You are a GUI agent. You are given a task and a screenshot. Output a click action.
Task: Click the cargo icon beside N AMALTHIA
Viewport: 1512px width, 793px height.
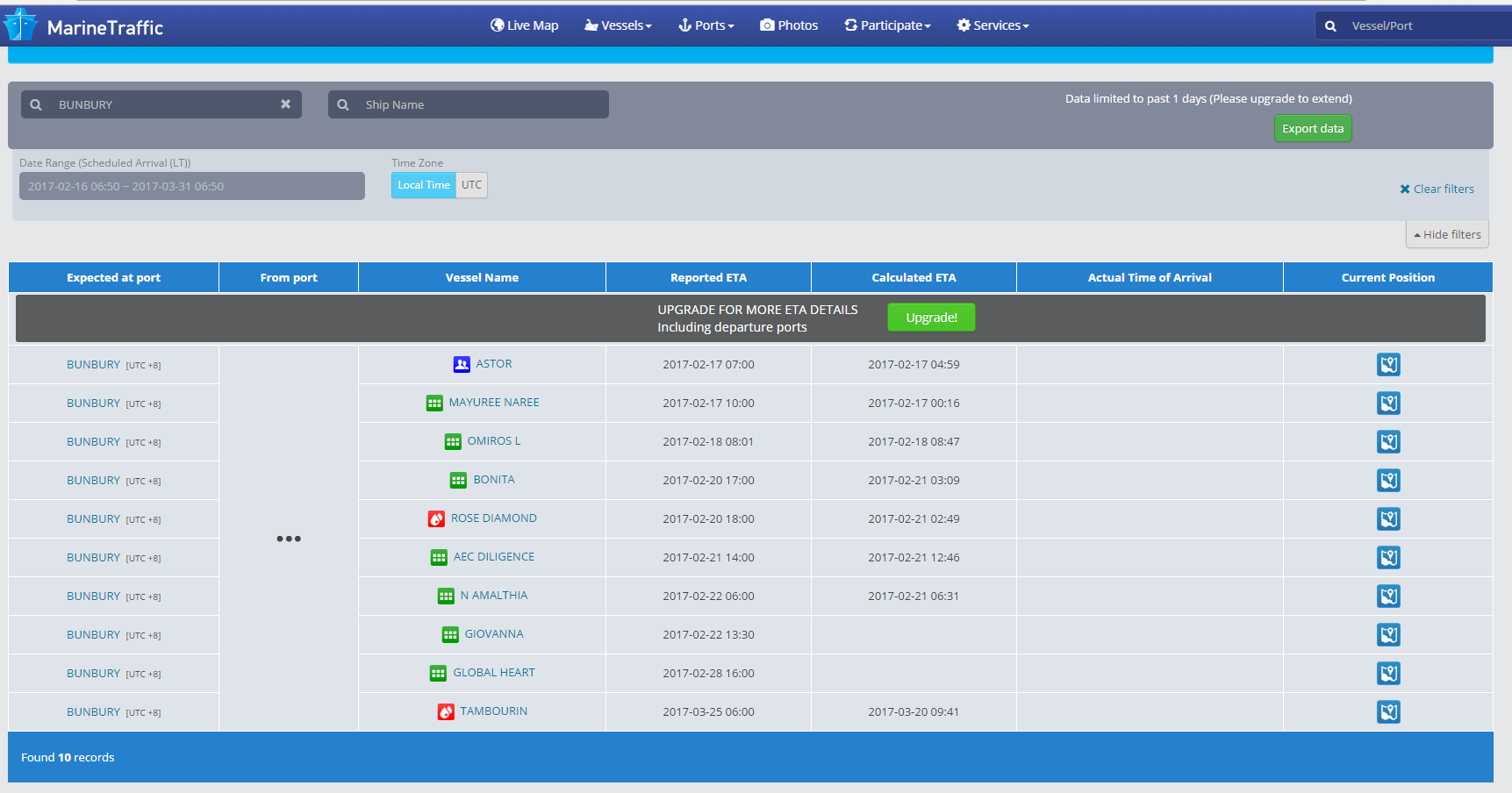tap(446, 596)
